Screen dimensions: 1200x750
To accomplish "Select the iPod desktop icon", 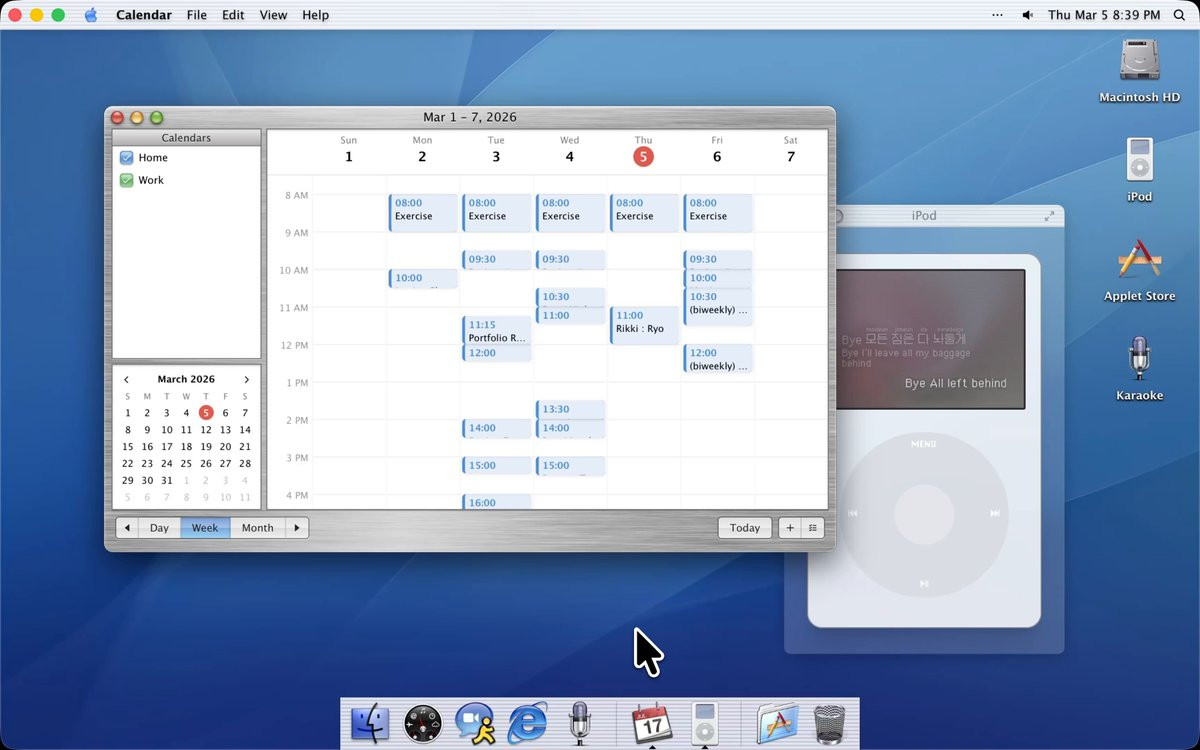I will (x=1139, y=169).
